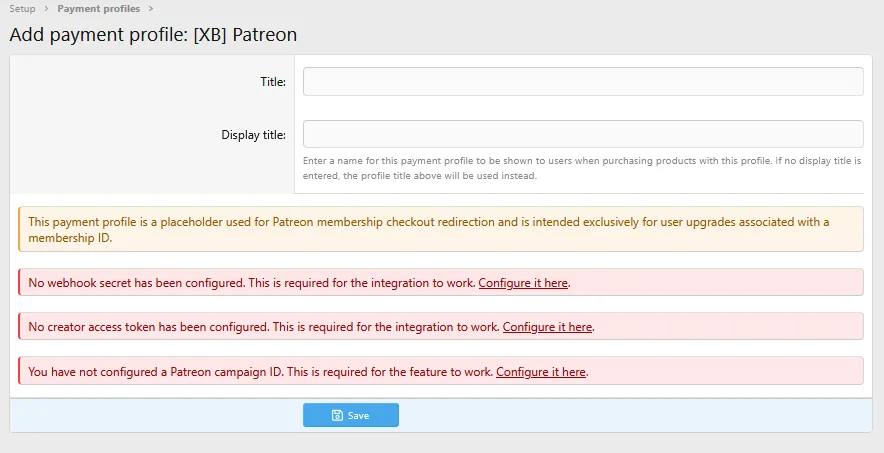Screen dimensions: 884x453
Task: Click the placeholder notice about Patreon membership checkout
Action: coord(441,229)
